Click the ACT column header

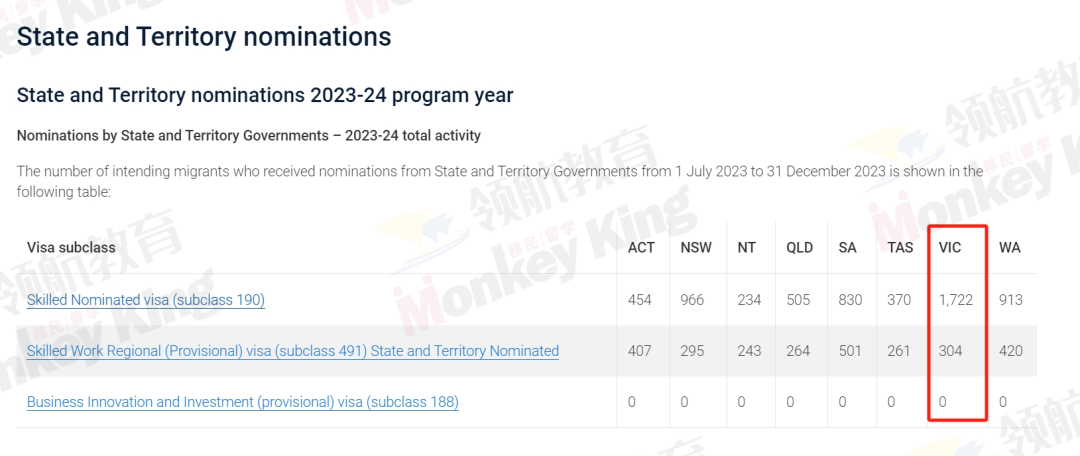[x=641, y=248]
